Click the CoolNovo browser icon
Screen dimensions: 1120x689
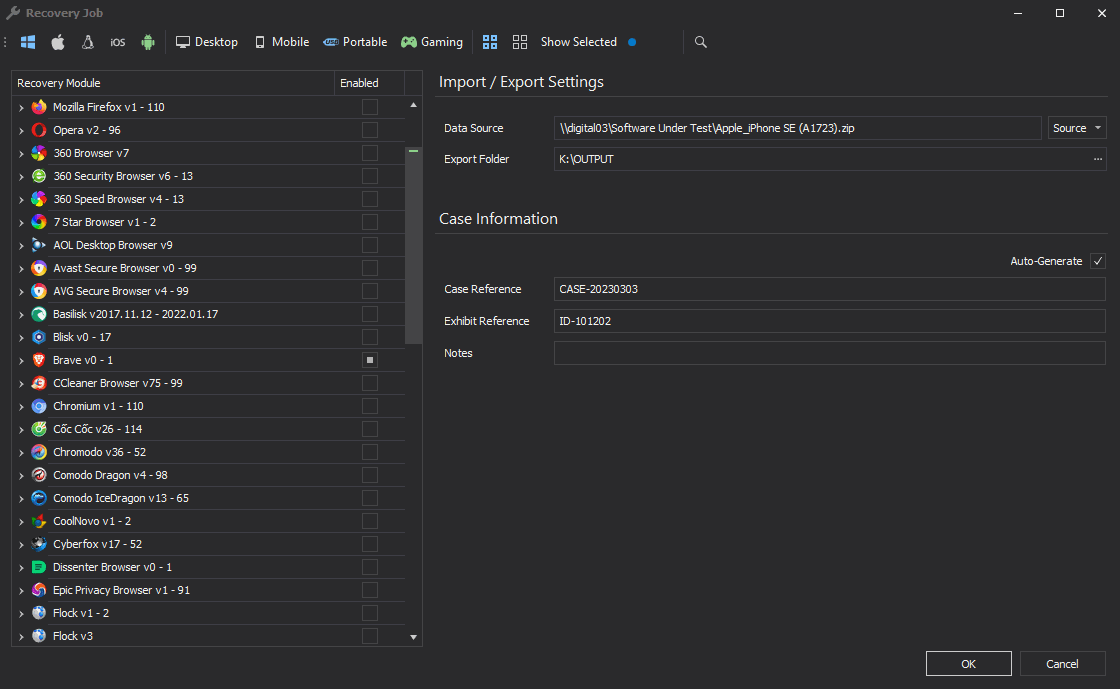coord(39,521)
